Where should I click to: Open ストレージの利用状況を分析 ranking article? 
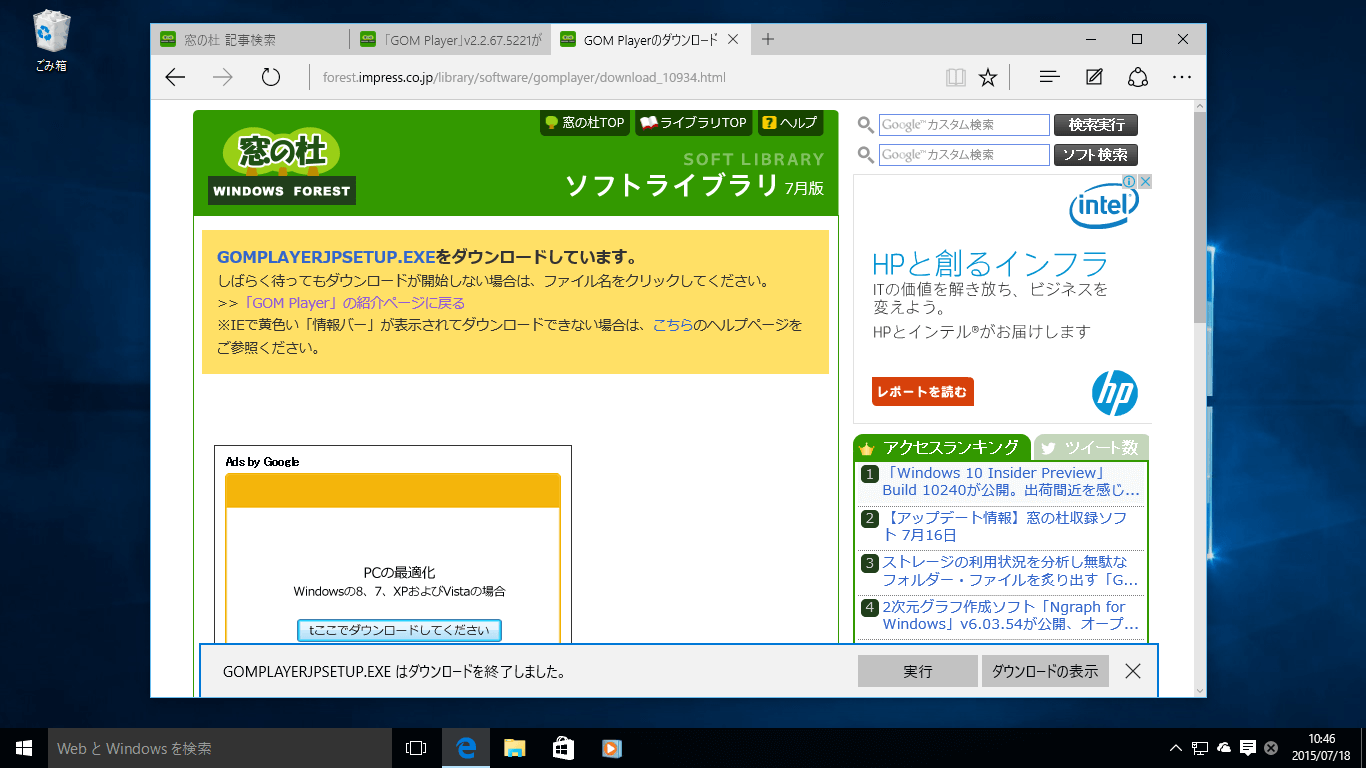[1009, 571]
